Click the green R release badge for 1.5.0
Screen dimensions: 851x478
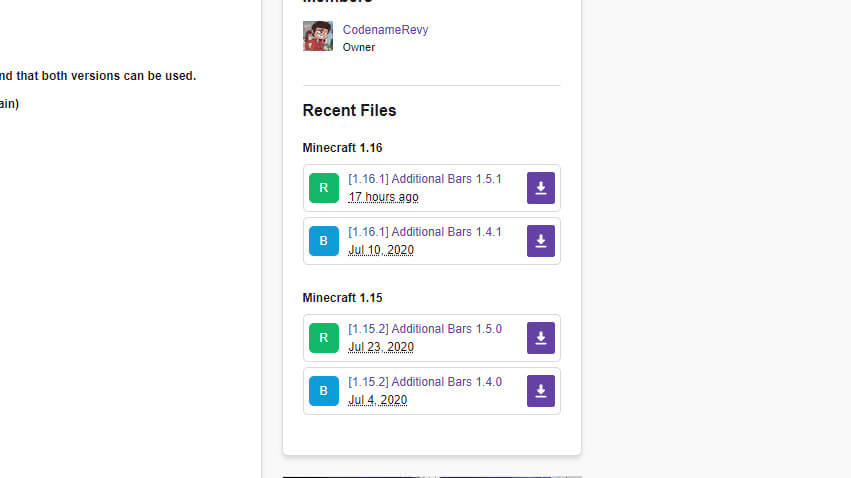click(x=324, y=338)
